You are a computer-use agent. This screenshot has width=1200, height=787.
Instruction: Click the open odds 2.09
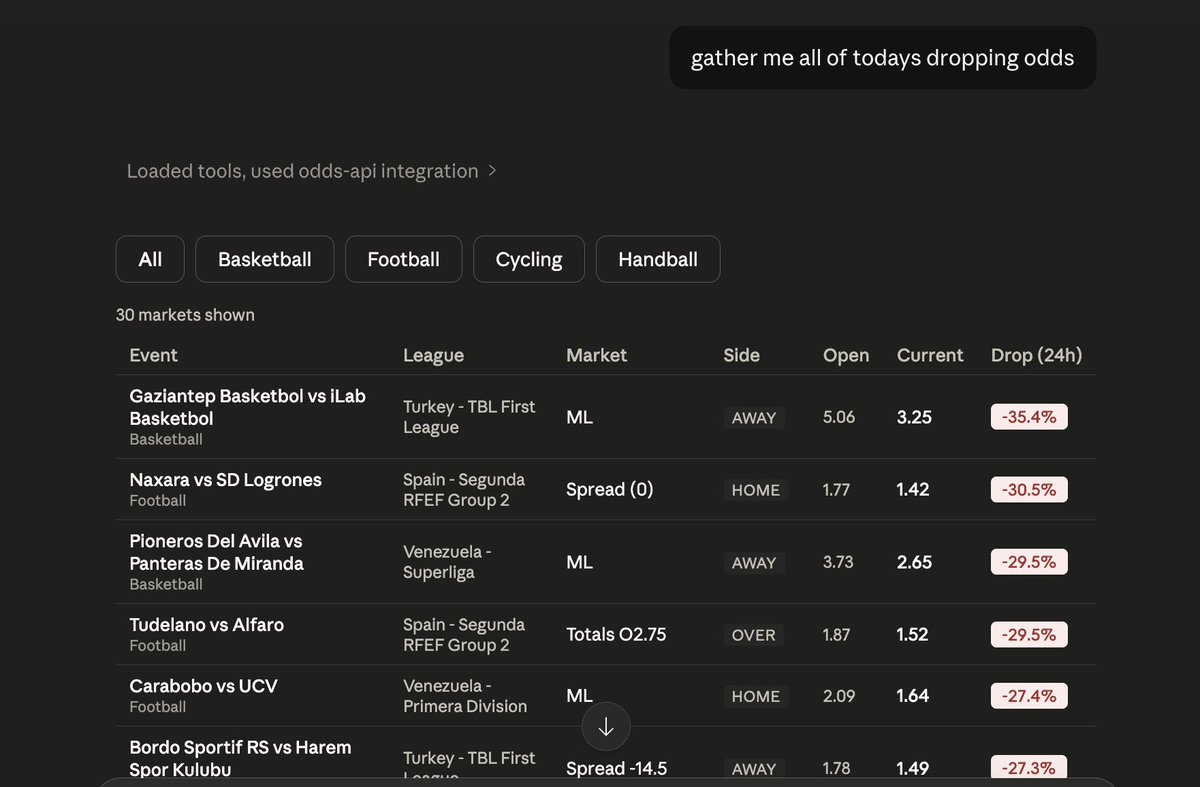point(839,696)
